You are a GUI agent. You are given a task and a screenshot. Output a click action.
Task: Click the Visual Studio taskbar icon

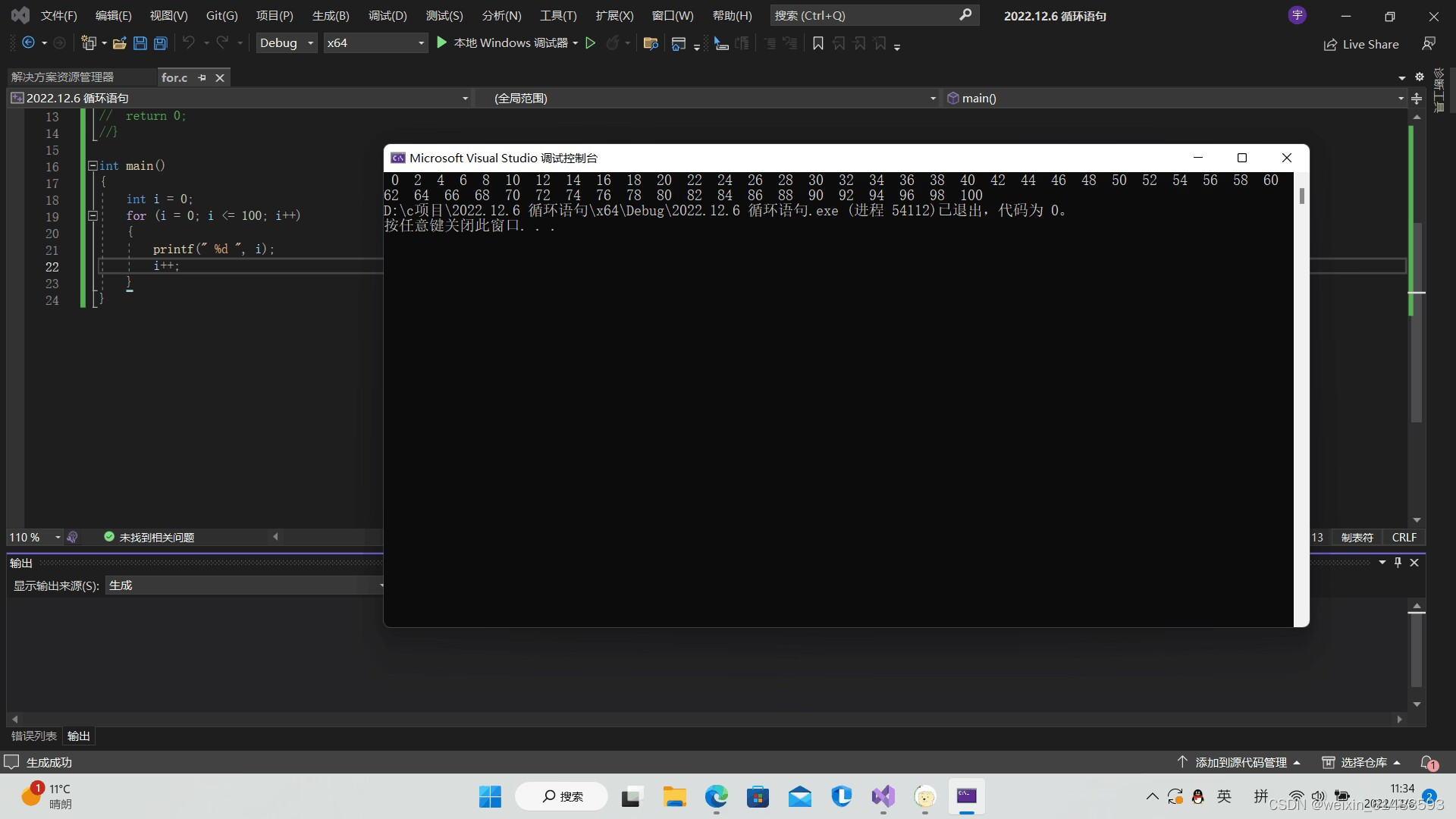(883, 796)
